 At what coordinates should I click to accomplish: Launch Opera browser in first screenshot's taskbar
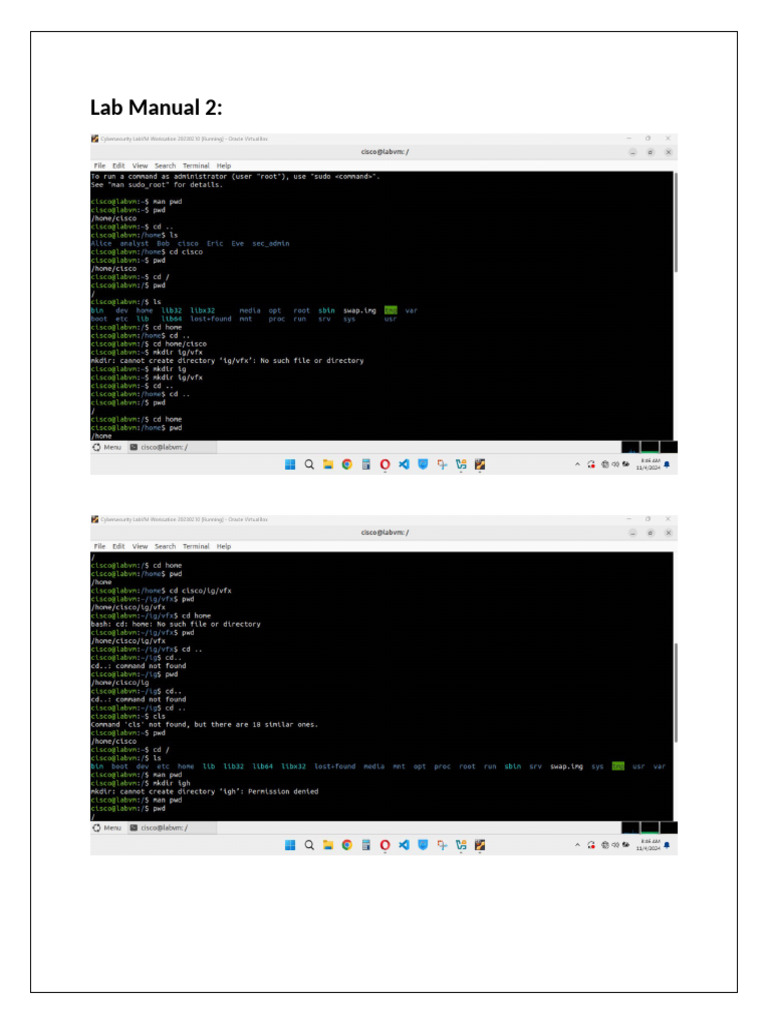[x=385, y=464]
